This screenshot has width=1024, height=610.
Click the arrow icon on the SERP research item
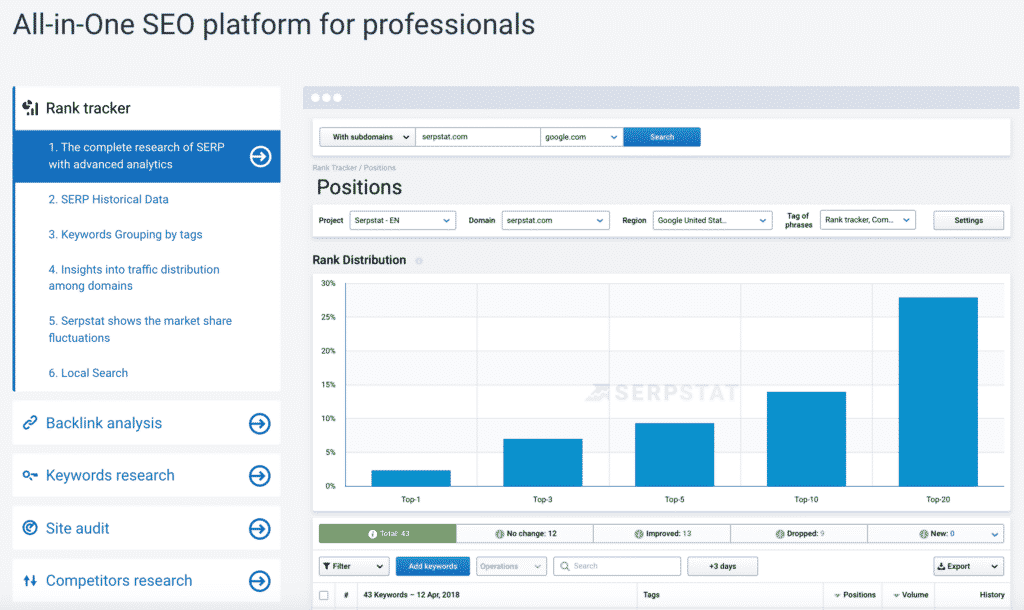click(259, 155)
